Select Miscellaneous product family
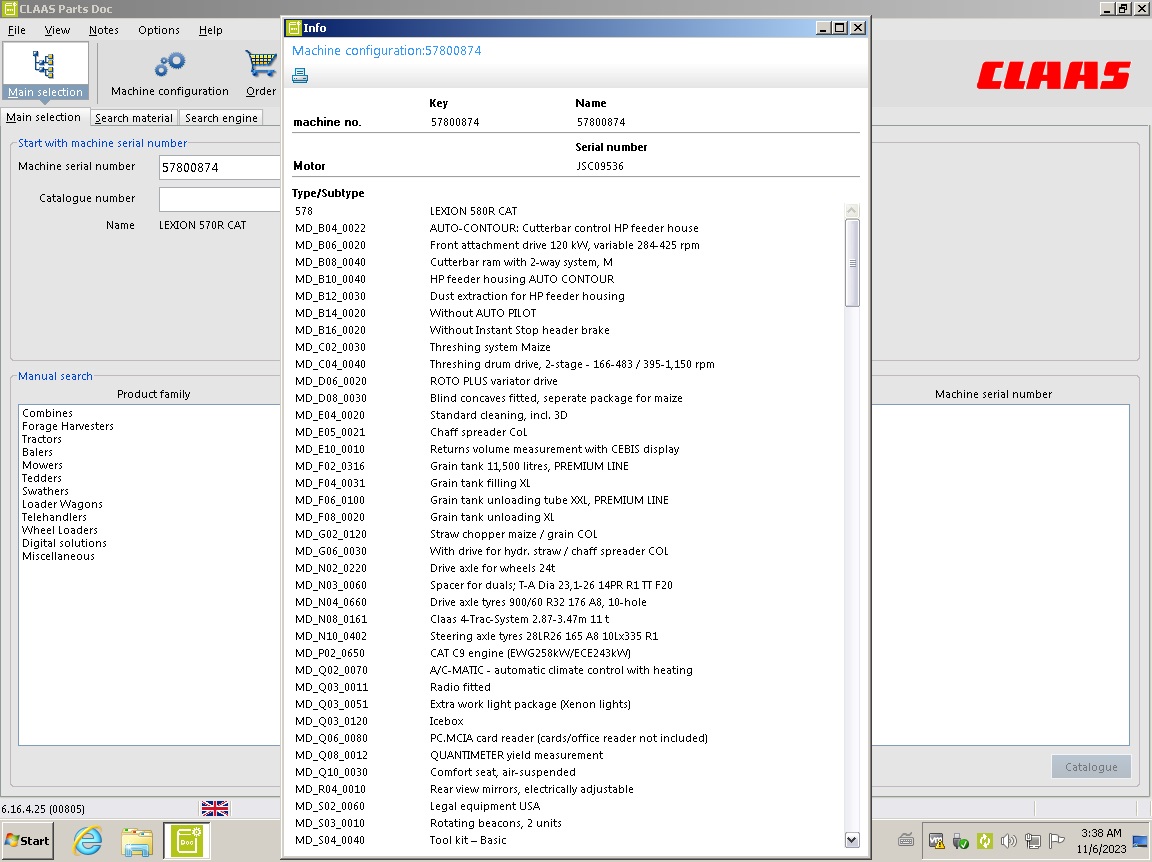The height and width of the screenshot is (862, 1152). [x=59, y=556]
